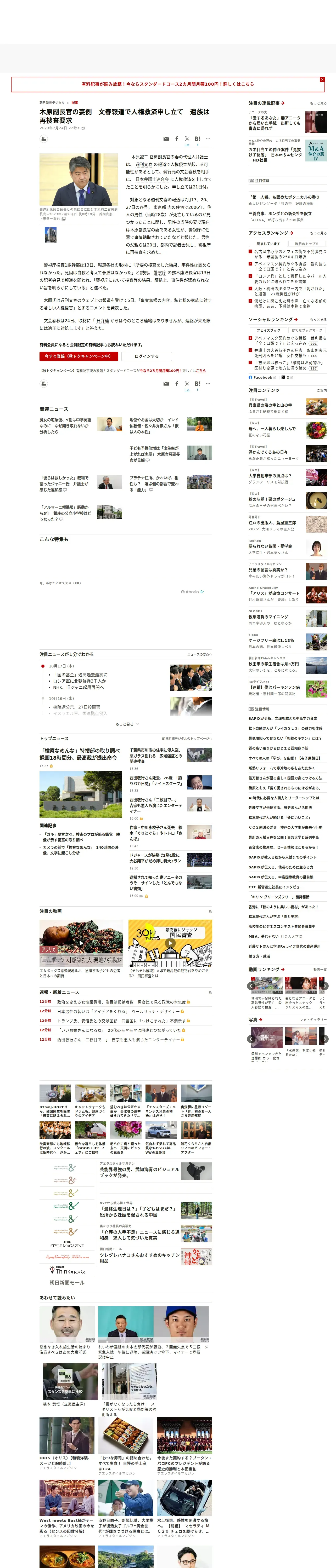Enlarge main photo of 木原副長官
Screen dimensions: 336x1568
79,180
